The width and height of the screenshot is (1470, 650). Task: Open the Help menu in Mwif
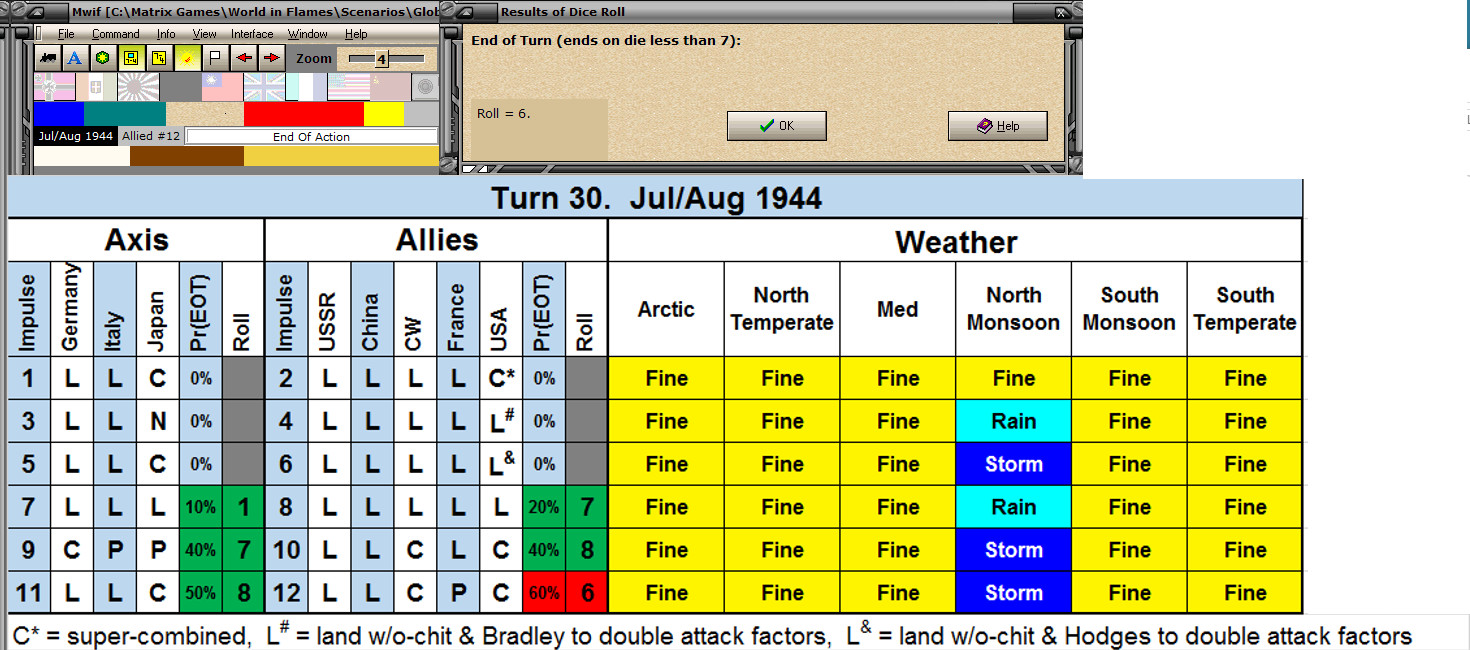tap(356, 34)
